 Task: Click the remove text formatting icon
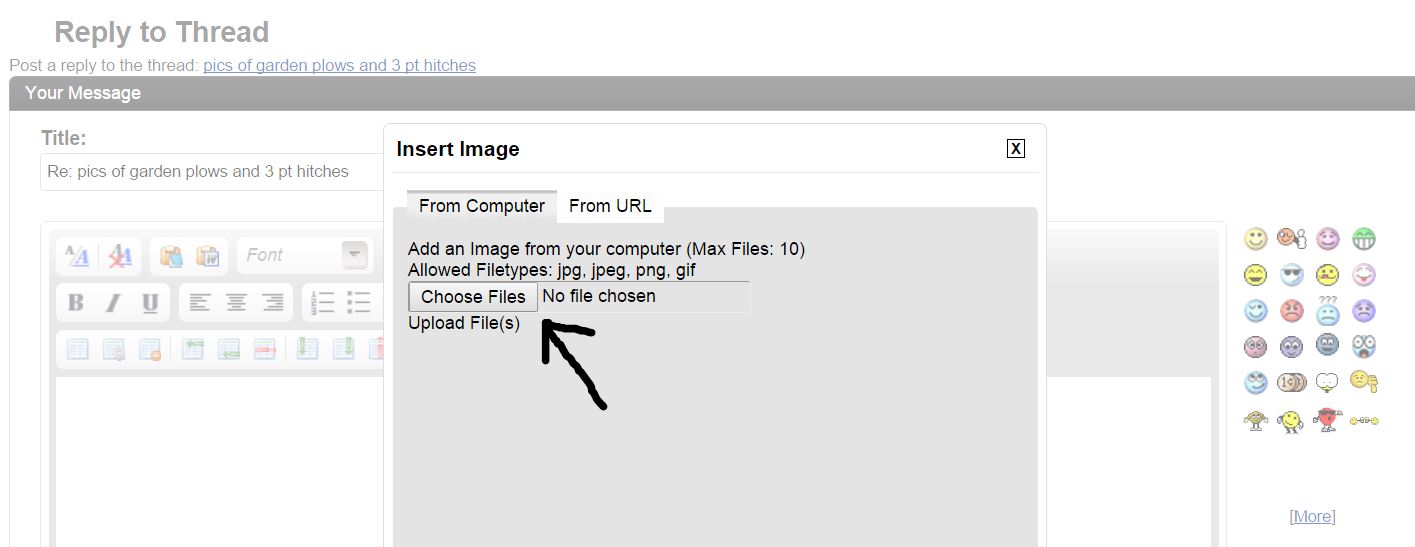[121, 256]
